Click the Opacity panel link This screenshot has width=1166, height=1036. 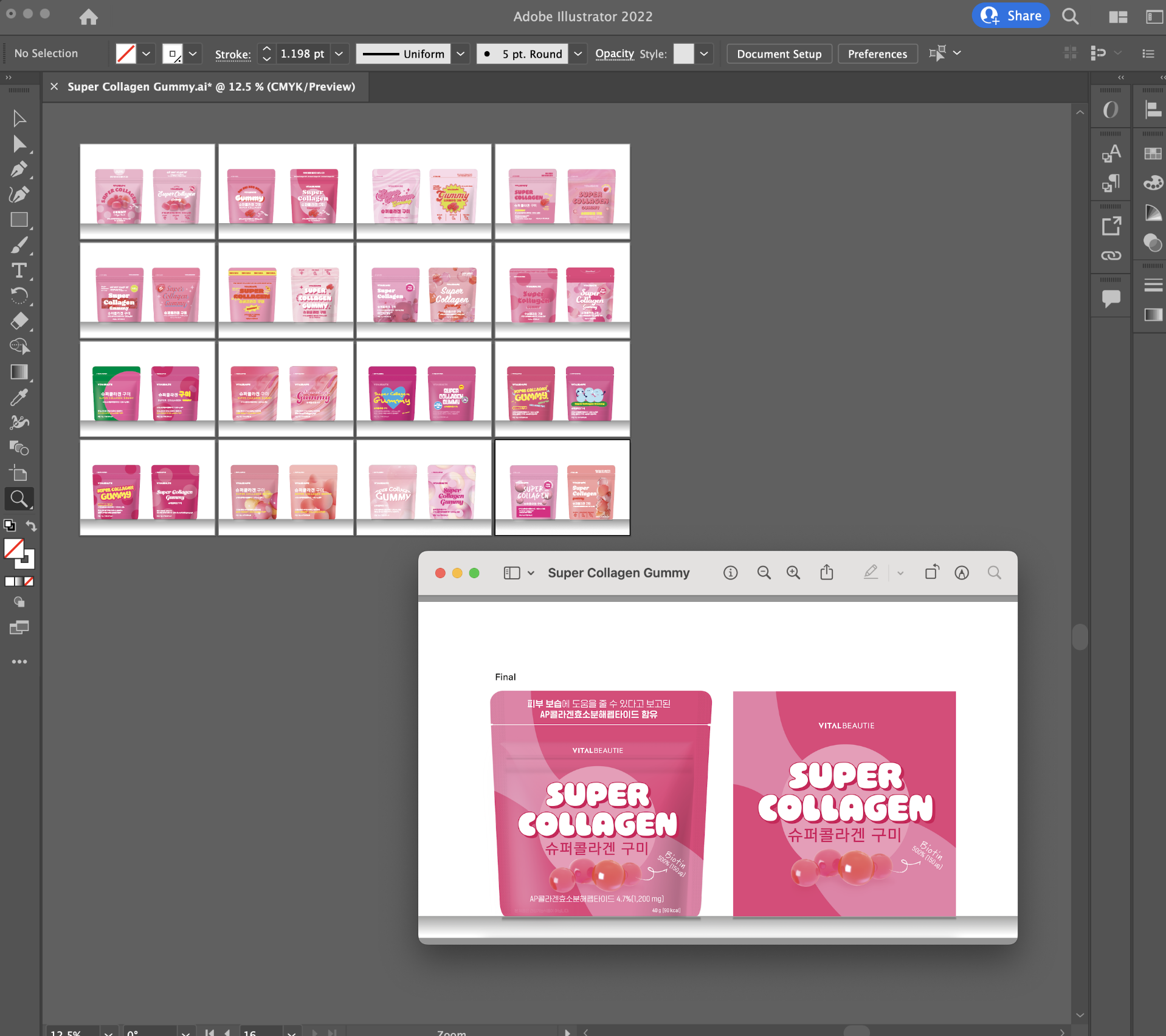coord(615,54)
